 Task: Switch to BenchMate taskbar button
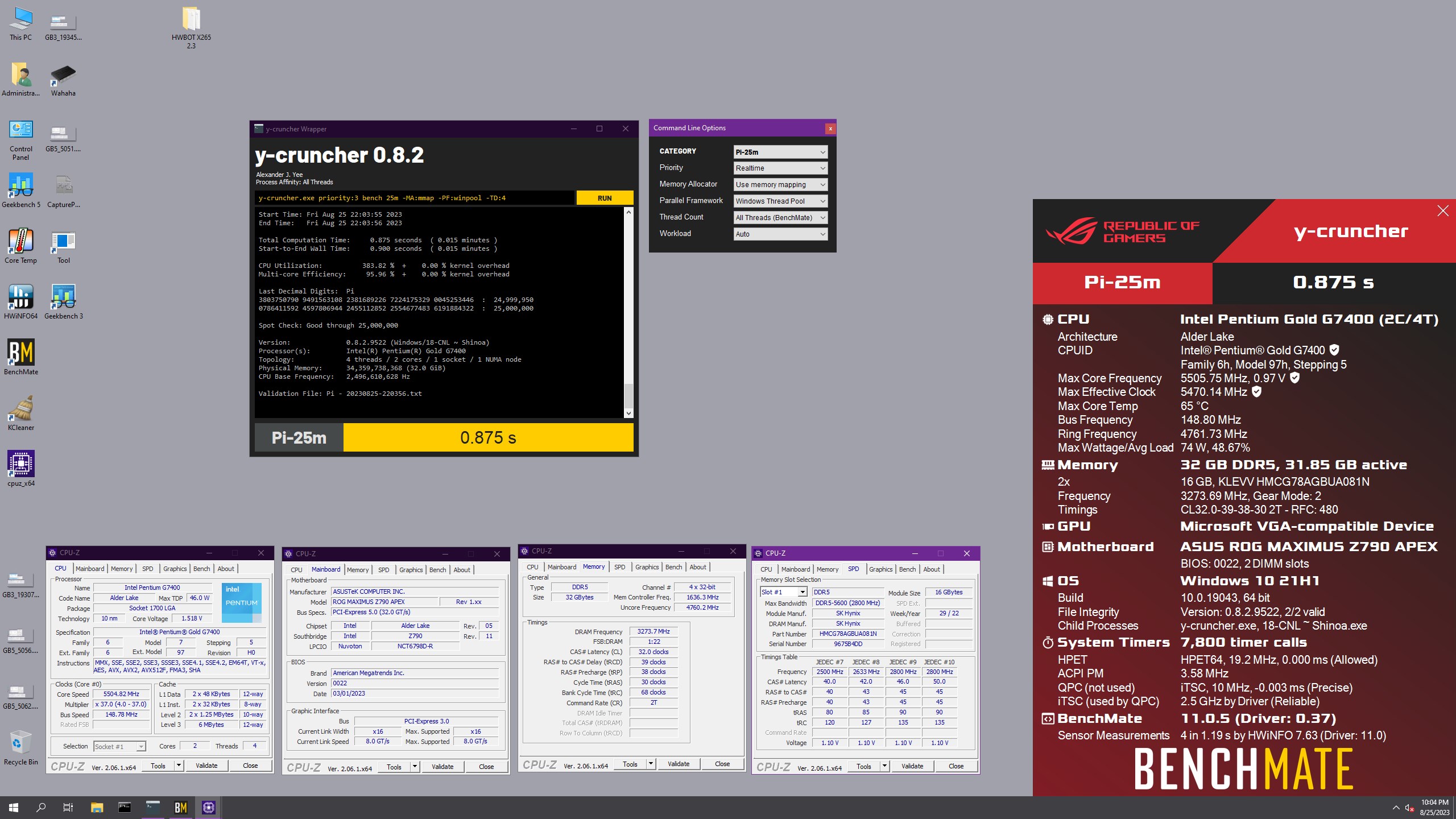181,808
